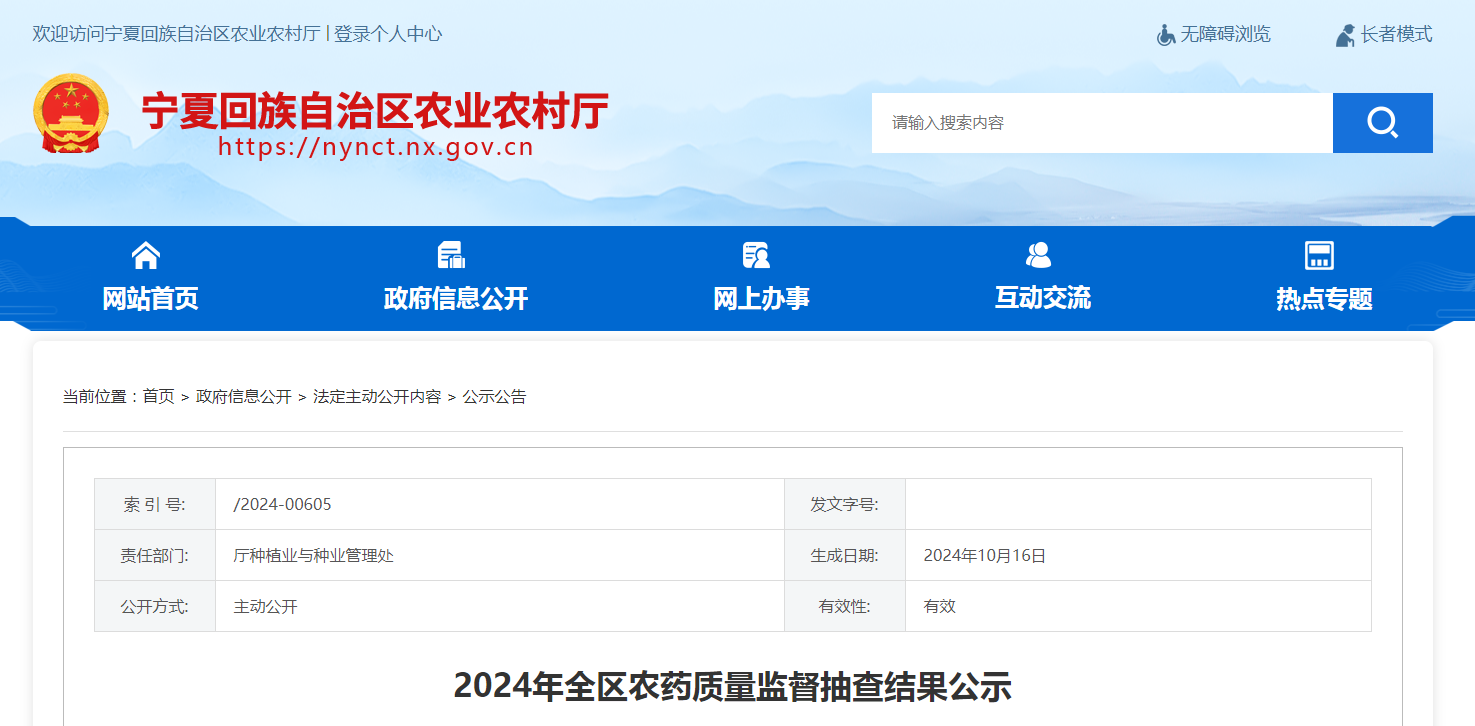This screenshot has width=1475, height=726.
Task: Click the 首页 breadcrumb link
Action: 158,397
